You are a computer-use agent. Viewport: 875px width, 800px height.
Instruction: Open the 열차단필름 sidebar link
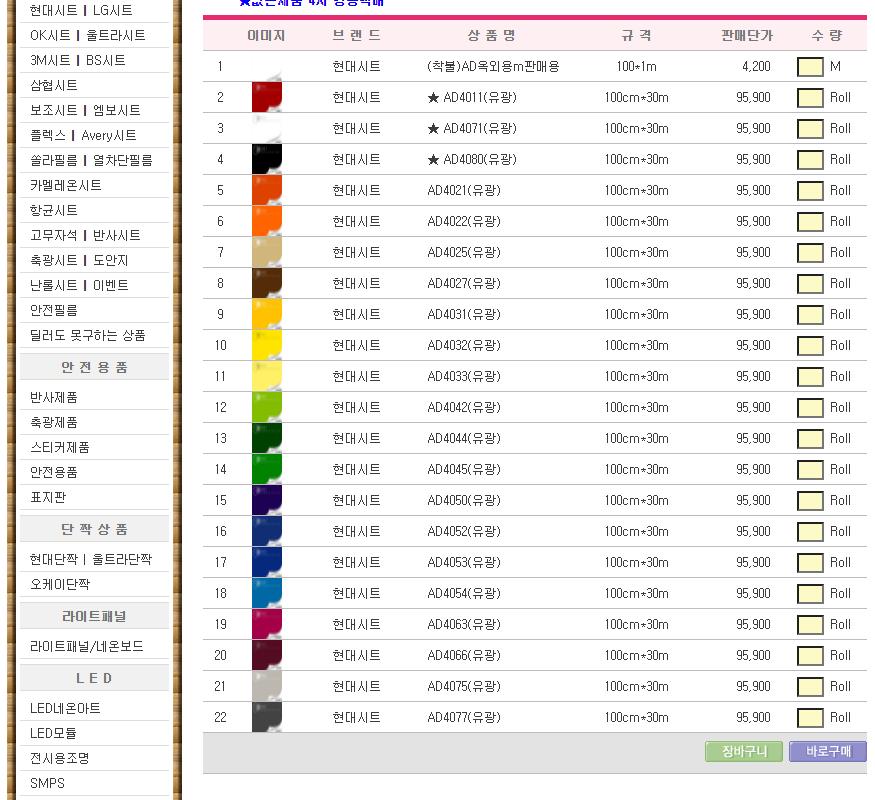[123, 160]
